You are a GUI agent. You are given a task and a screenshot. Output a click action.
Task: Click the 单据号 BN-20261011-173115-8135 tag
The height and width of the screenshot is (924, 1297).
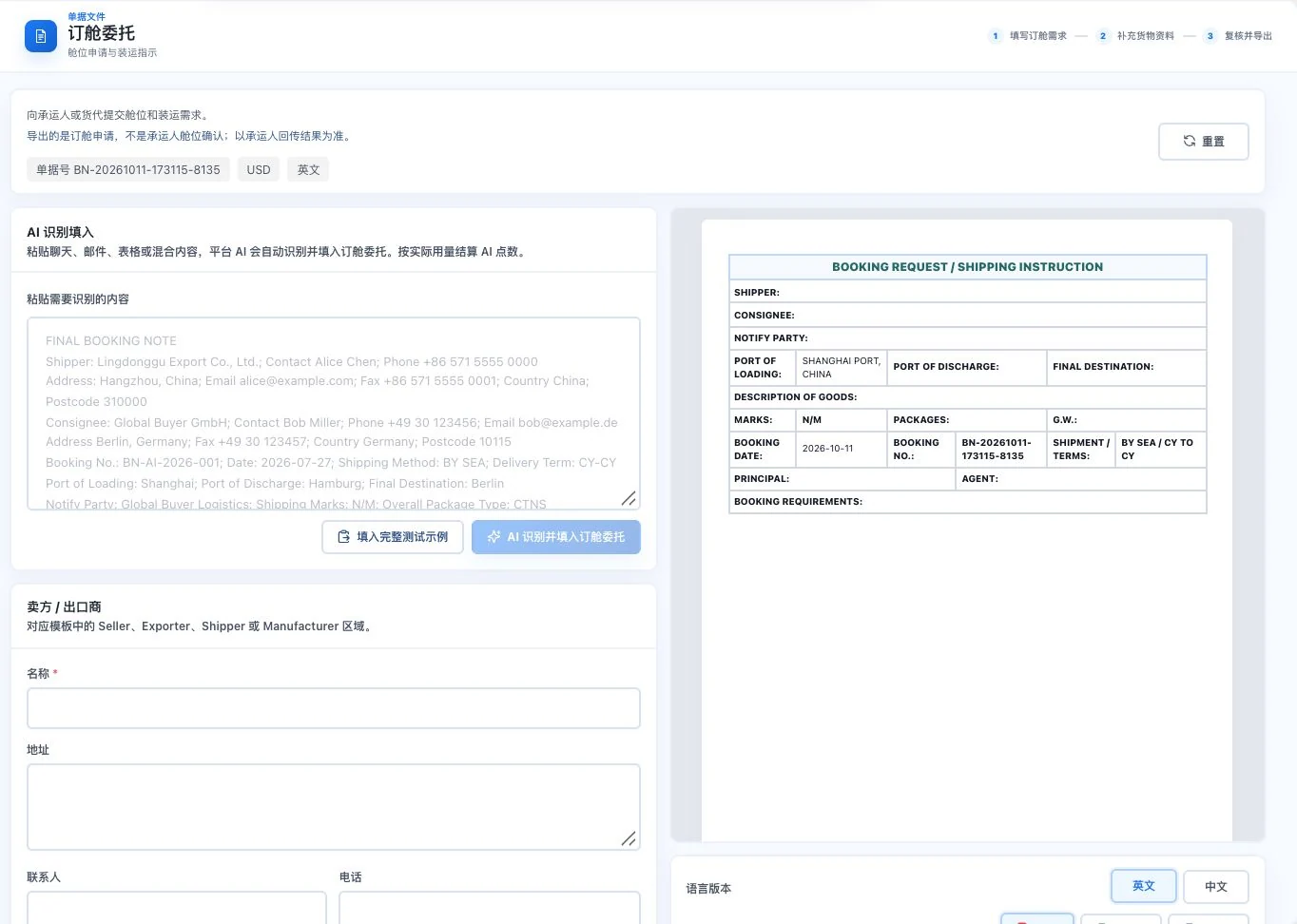(128, 170)
